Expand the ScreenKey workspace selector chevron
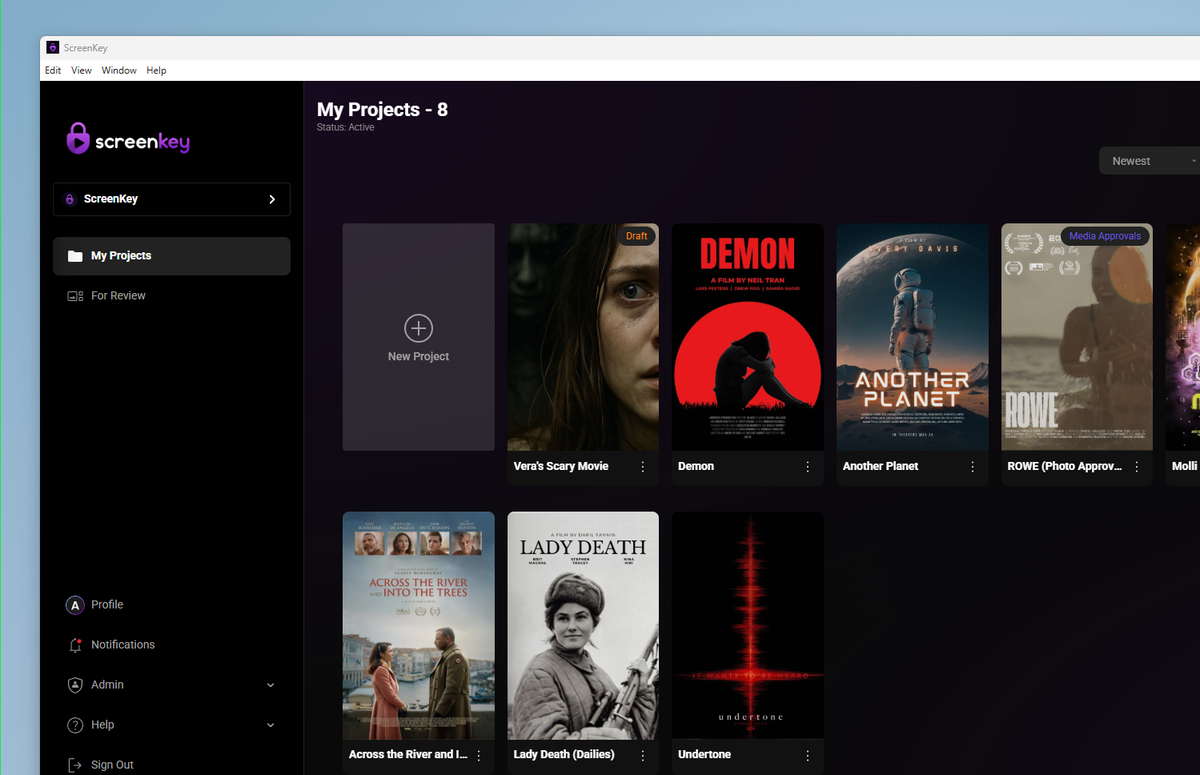 point(272,199)
